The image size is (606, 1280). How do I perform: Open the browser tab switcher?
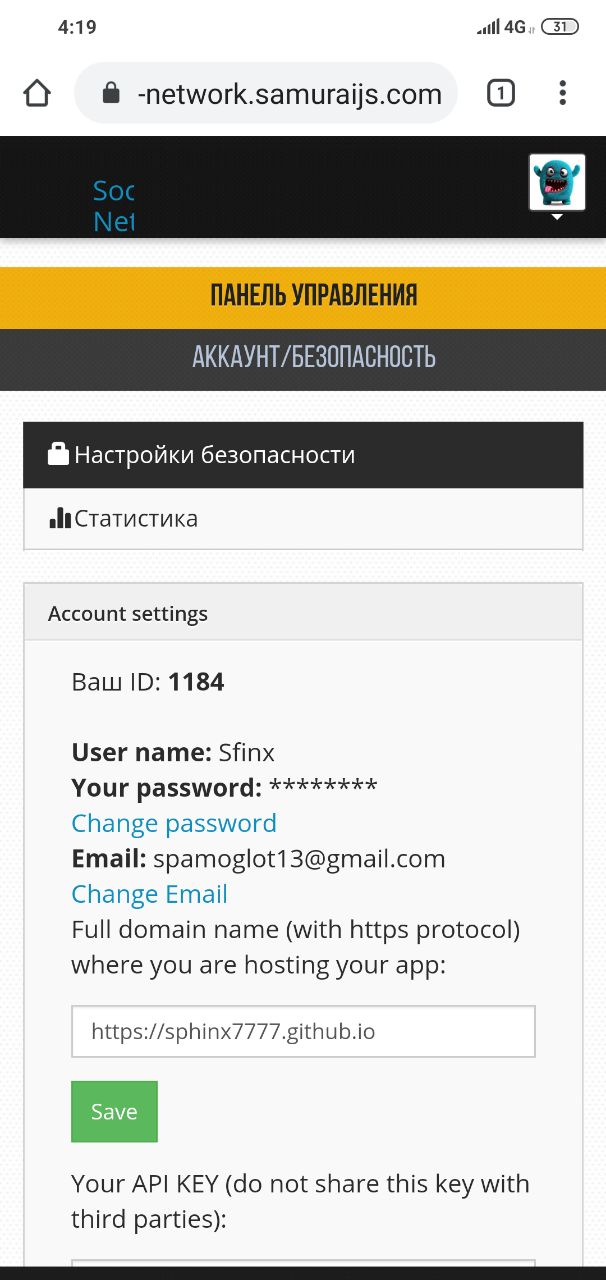[x=500, y=94]
